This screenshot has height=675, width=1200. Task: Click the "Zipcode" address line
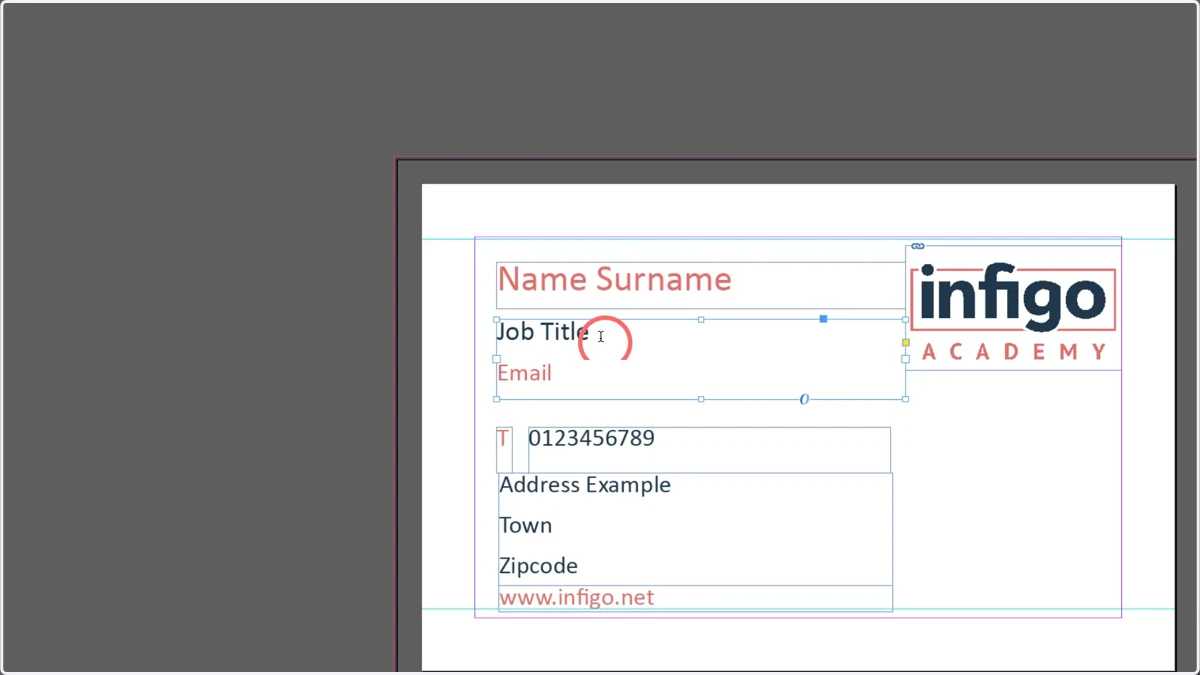[x=538, y=566]
